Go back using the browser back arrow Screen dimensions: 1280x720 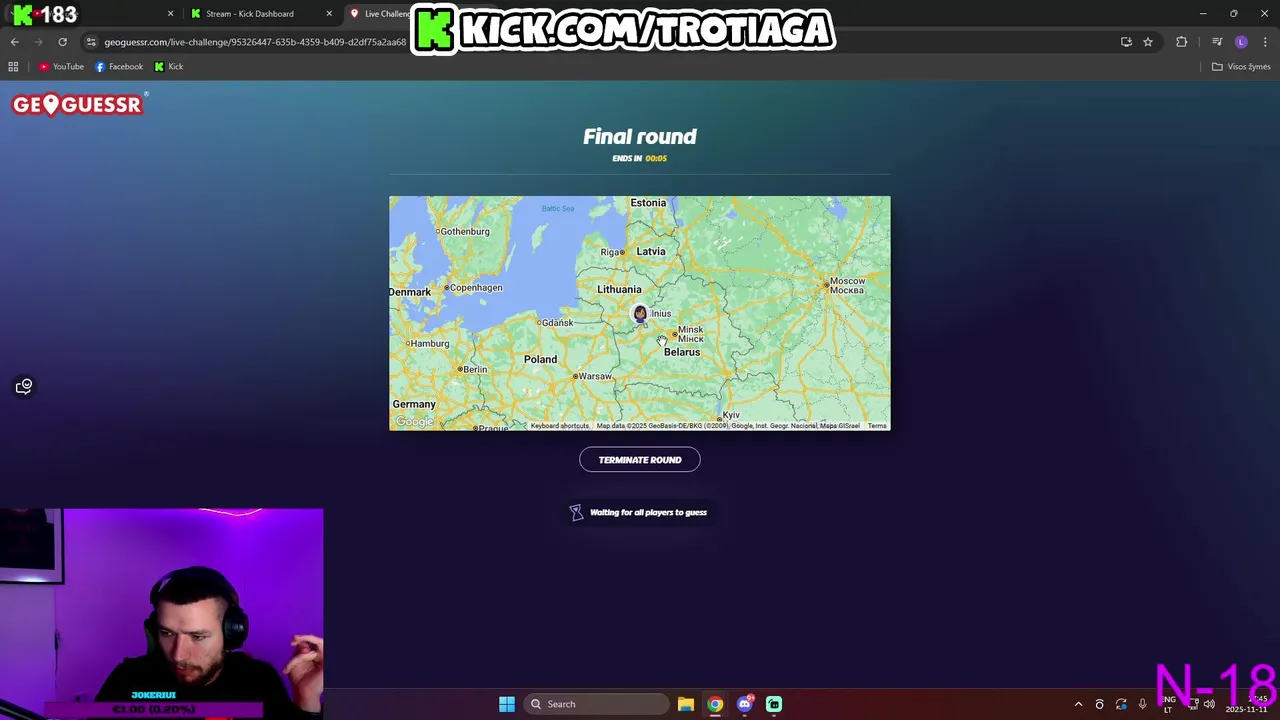pos(14,42)
